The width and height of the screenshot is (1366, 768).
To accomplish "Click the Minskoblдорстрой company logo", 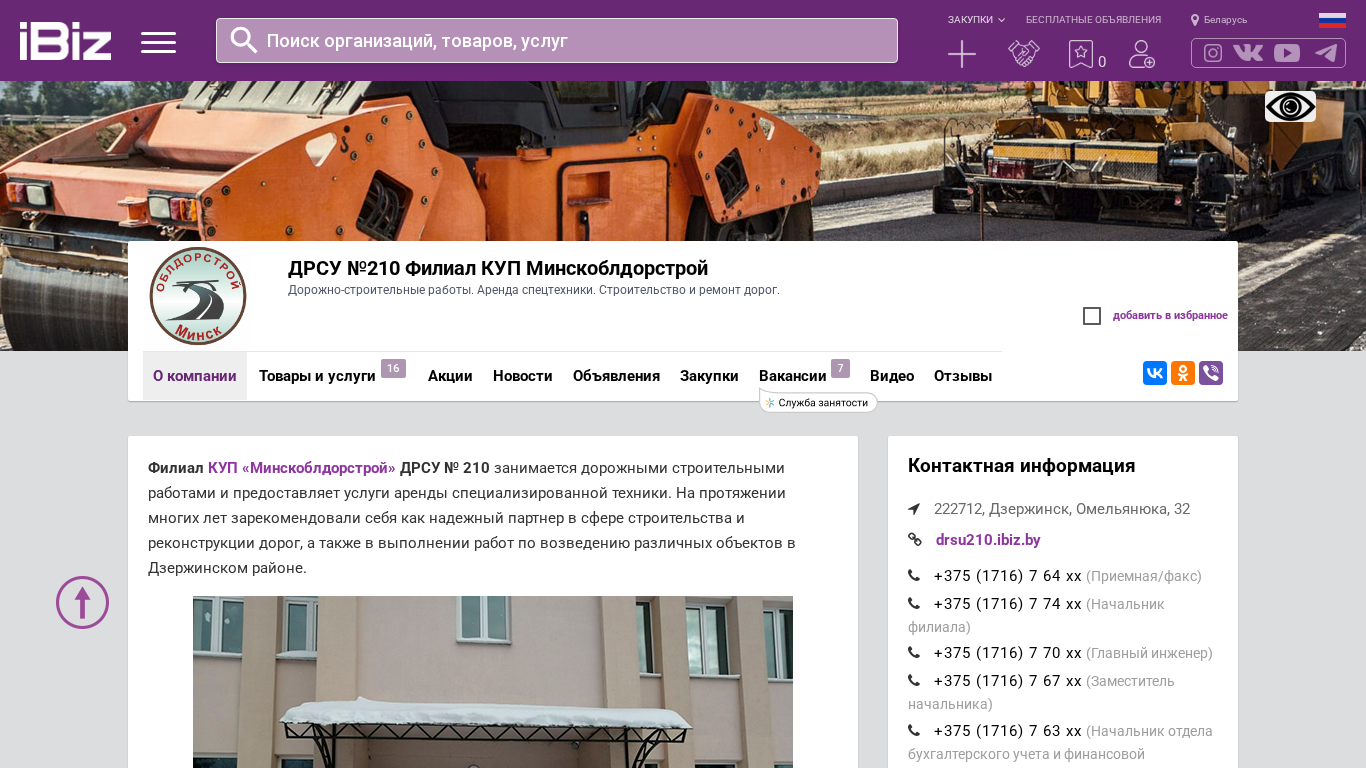I will 198,297.
